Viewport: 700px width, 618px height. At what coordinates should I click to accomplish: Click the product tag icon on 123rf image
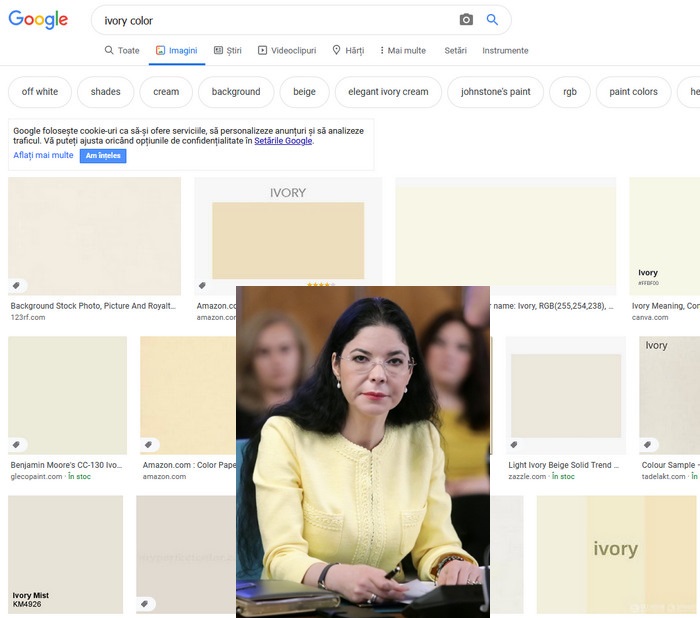(x=16, y=285)
